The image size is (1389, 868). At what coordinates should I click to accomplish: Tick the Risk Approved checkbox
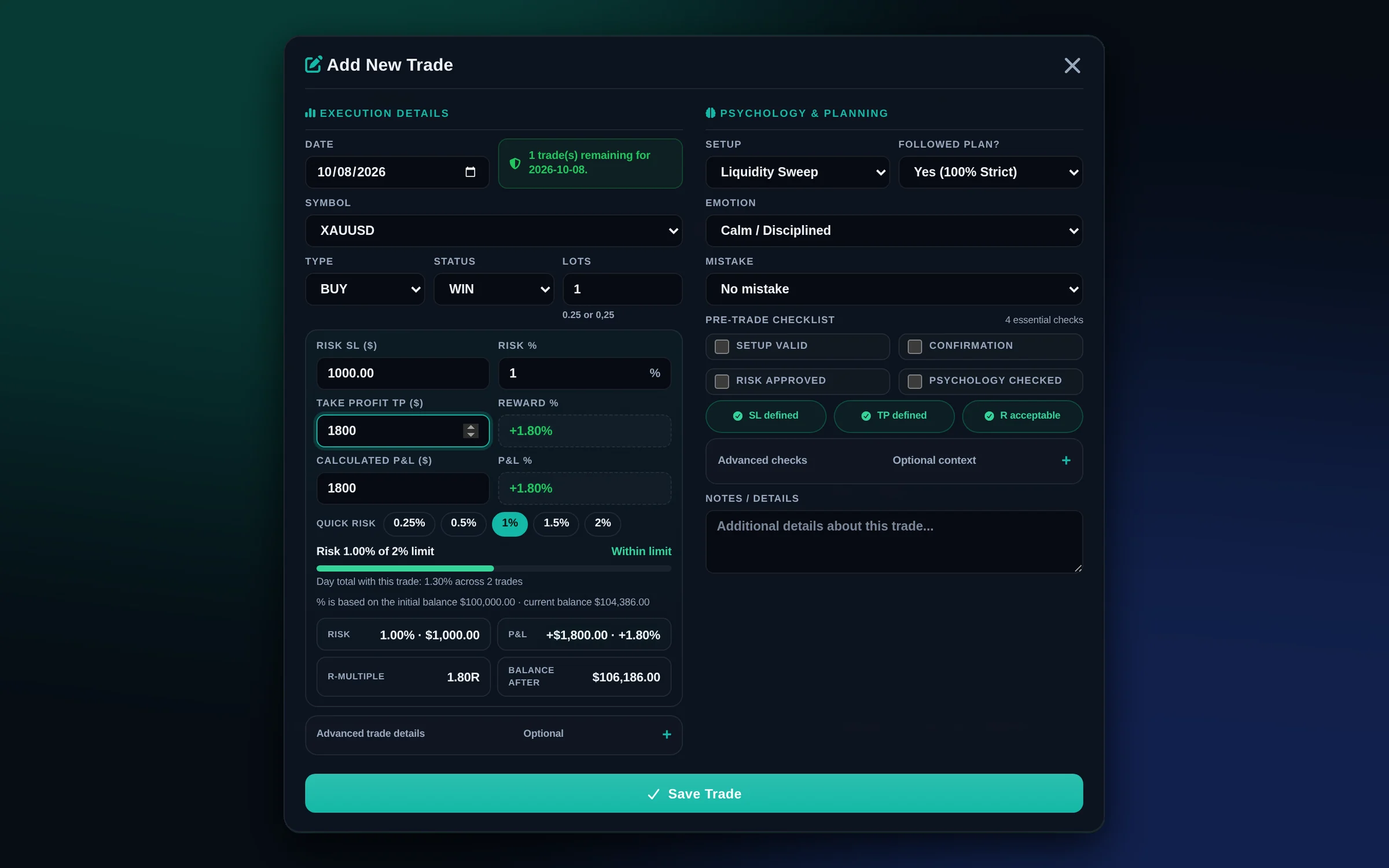click(722, 381)
